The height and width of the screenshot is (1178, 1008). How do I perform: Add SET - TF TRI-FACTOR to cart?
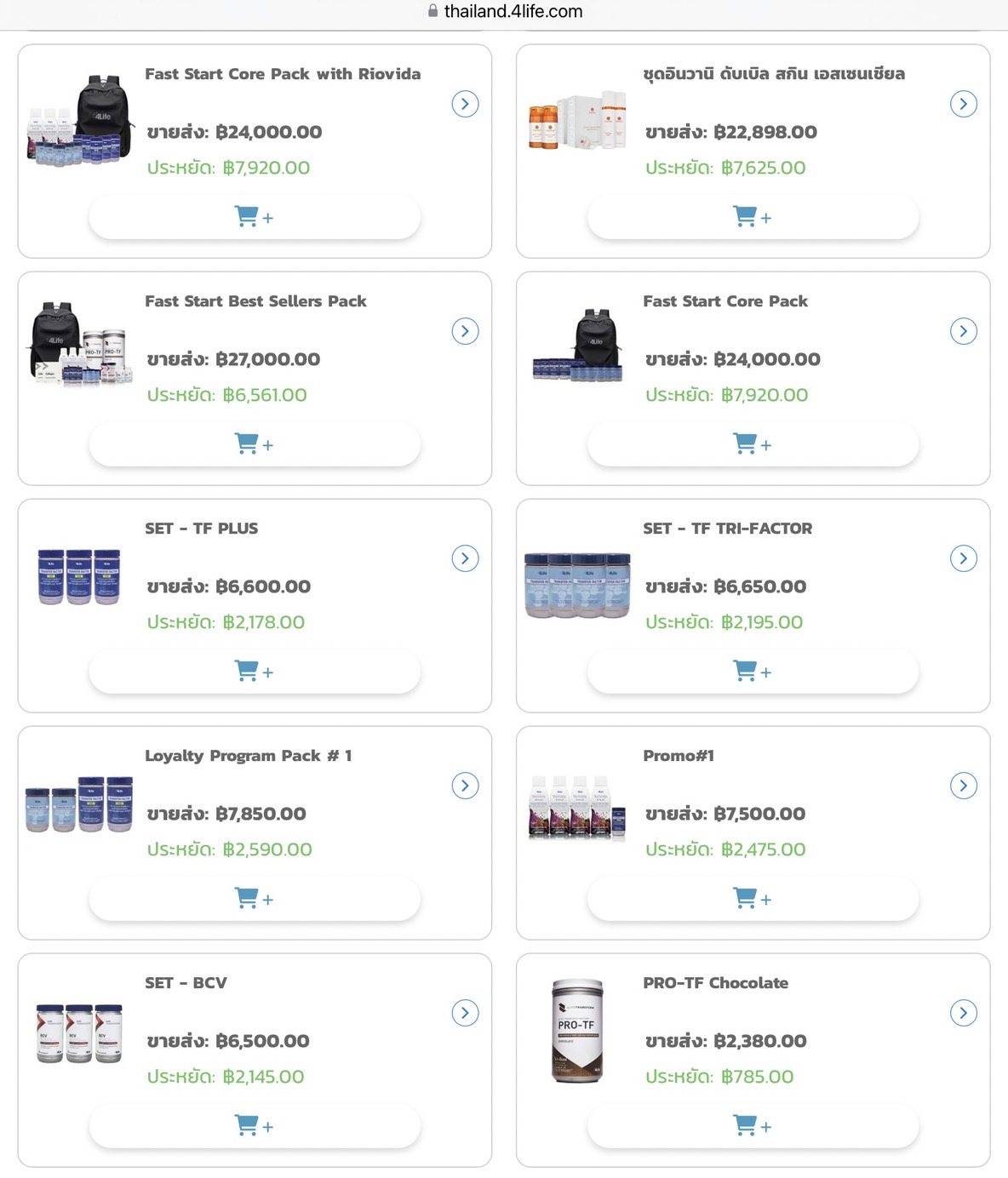click(753, 672)
